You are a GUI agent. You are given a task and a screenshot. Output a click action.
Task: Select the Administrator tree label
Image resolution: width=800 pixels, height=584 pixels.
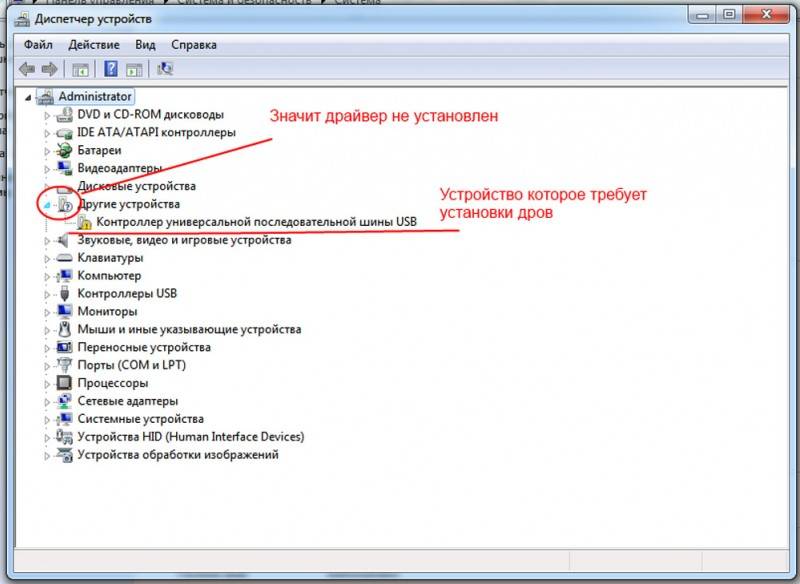pyautogui.click(x=95, y=96)
